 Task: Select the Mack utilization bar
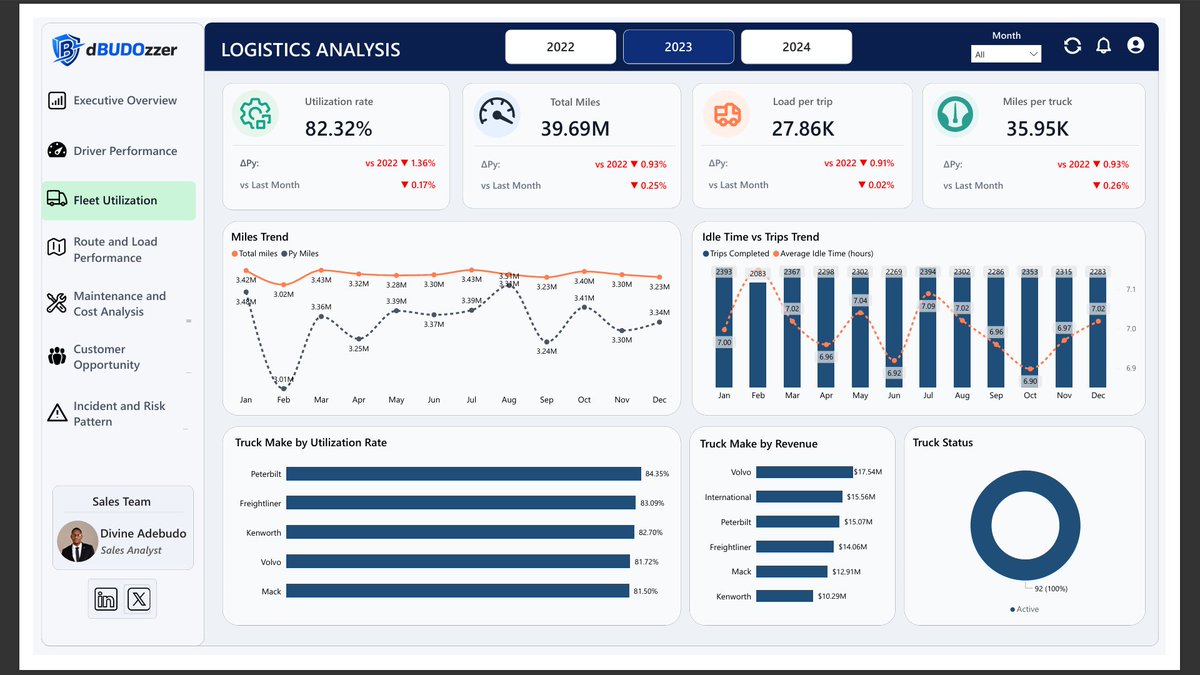pos(458,591)
